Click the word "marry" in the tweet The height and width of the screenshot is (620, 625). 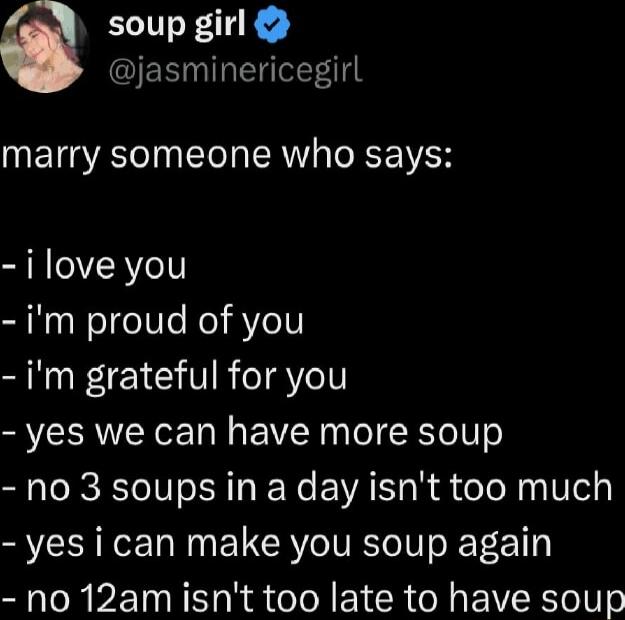[42, 159]
